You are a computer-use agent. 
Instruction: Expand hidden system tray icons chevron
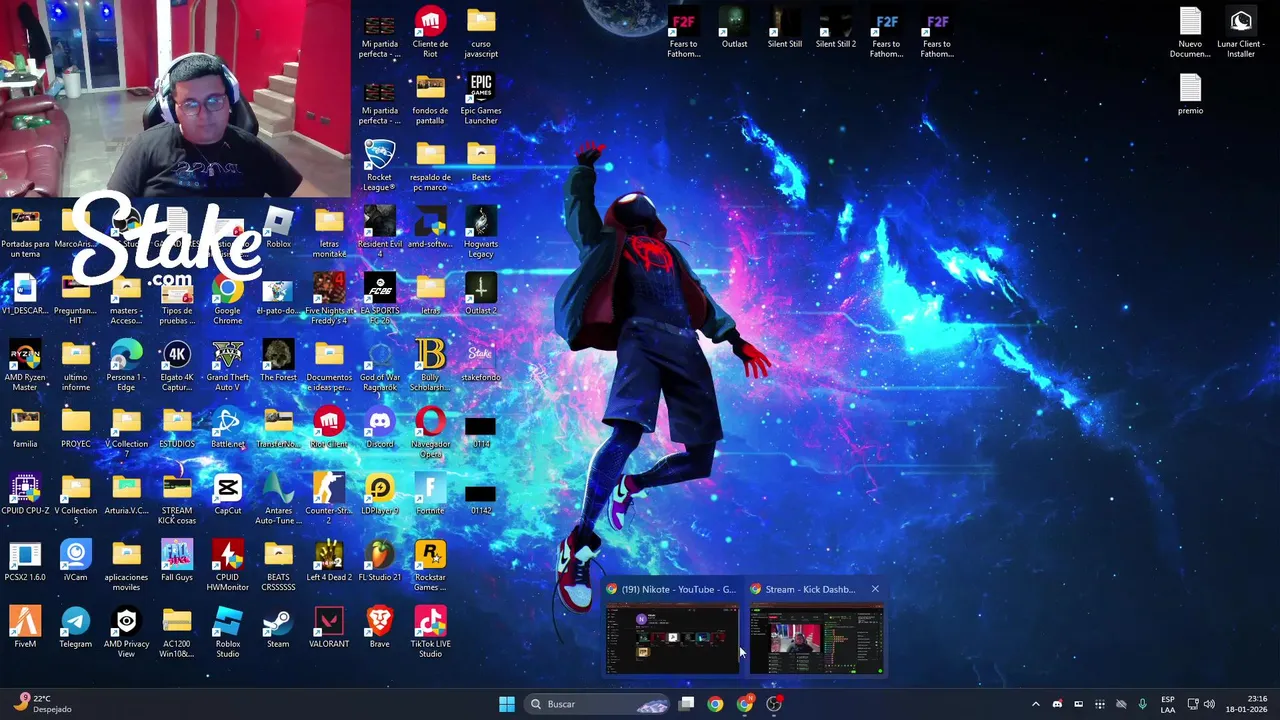point(1036,704)
